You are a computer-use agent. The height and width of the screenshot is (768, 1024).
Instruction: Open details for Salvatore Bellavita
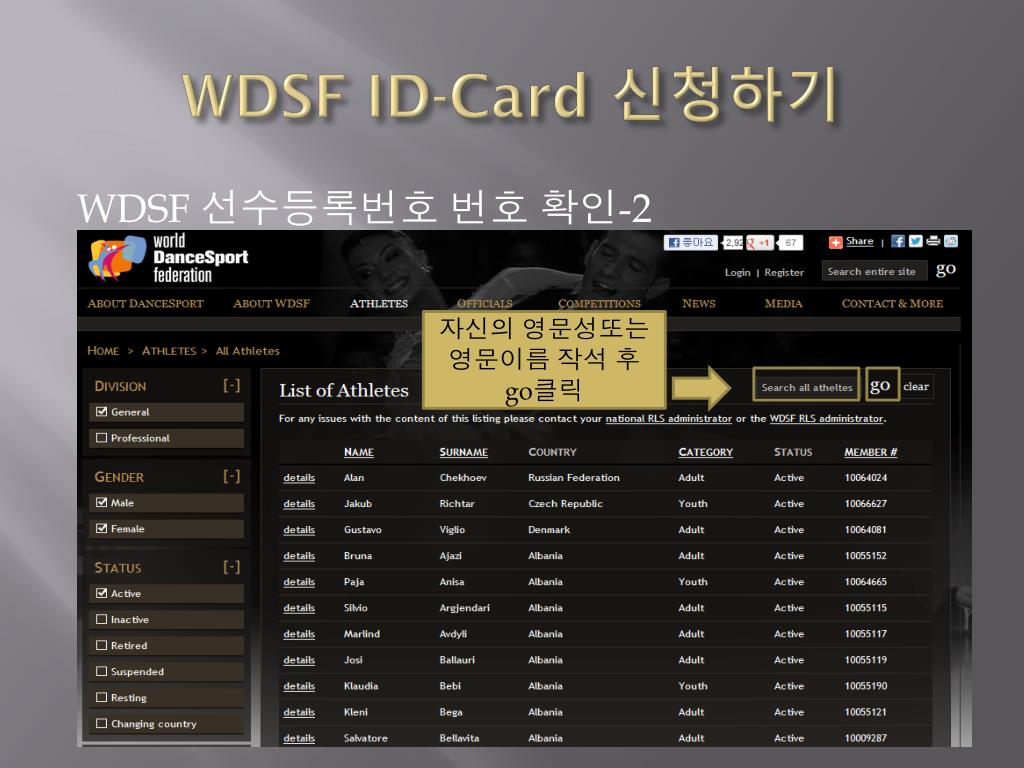pos(299,739)
